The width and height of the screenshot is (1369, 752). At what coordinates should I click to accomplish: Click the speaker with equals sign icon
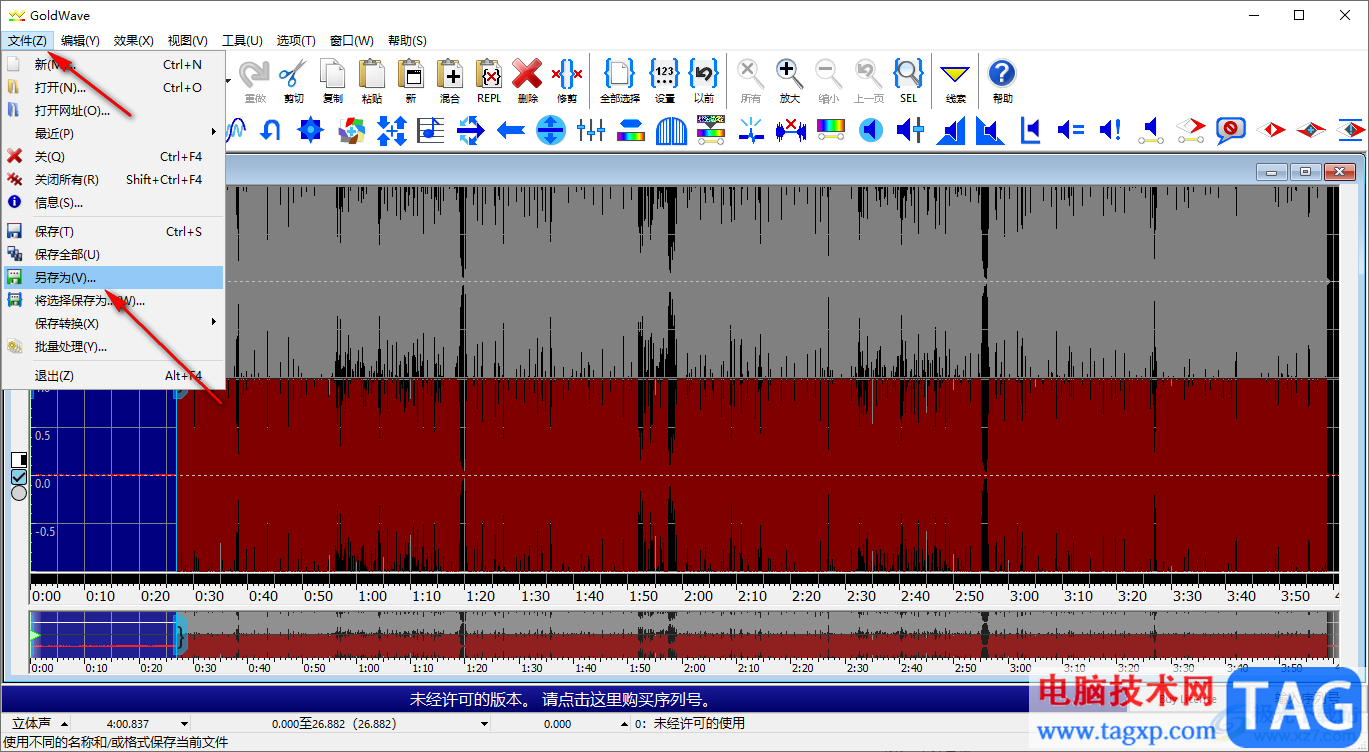pos(1070,130)
